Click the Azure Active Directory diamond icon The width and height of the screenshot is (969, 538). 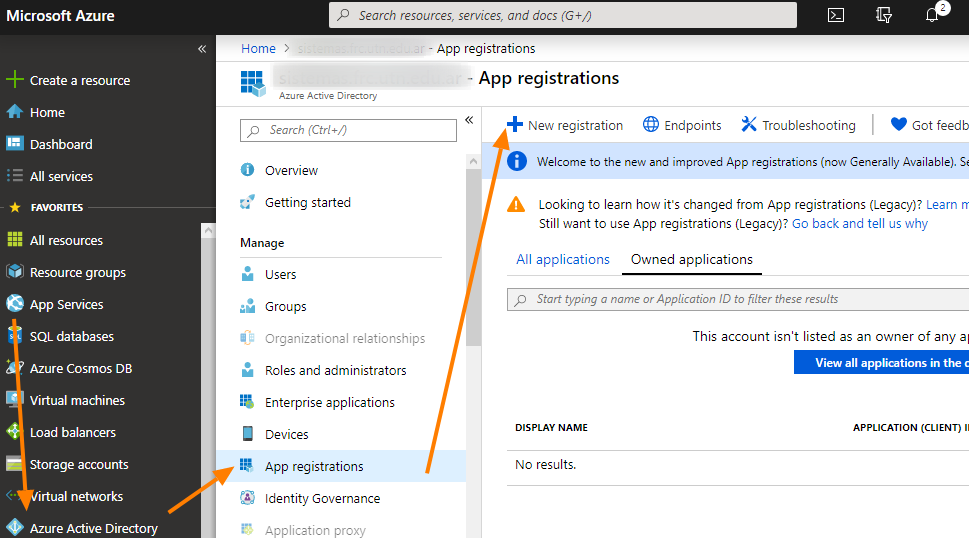pos(14,528)
